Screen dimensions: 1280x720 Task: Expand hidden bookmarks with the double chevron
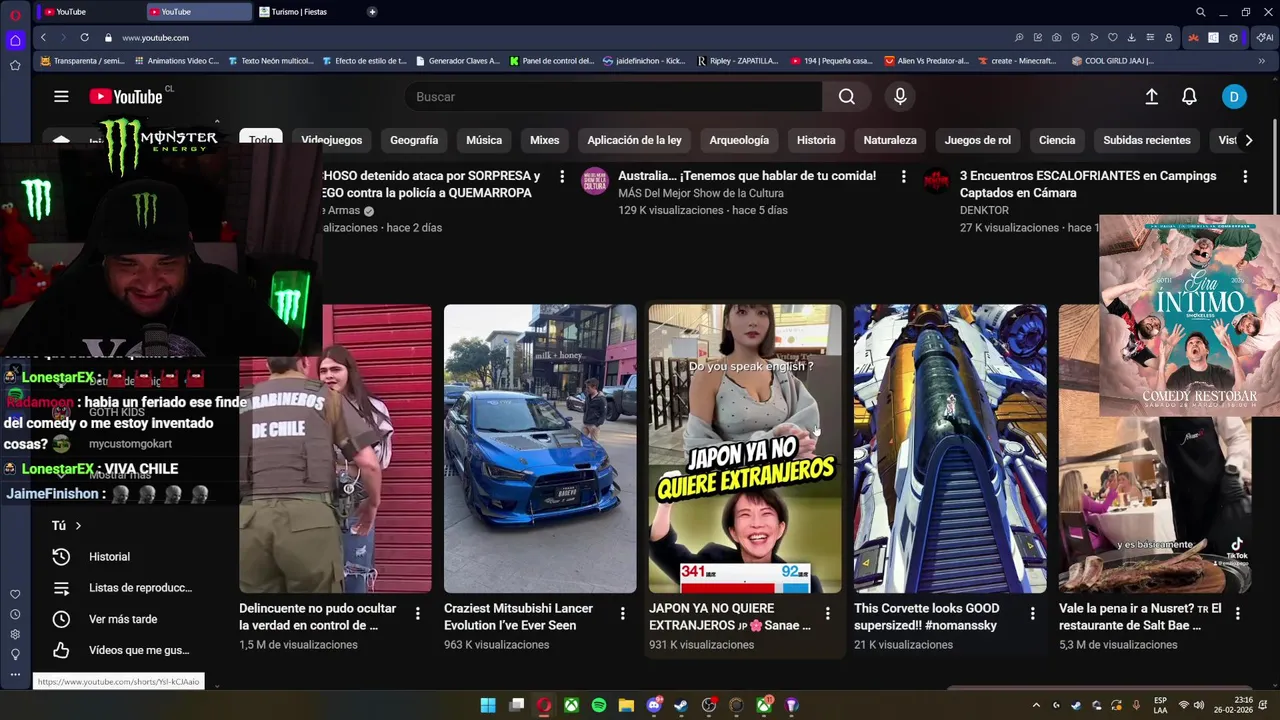(1261, 61)
